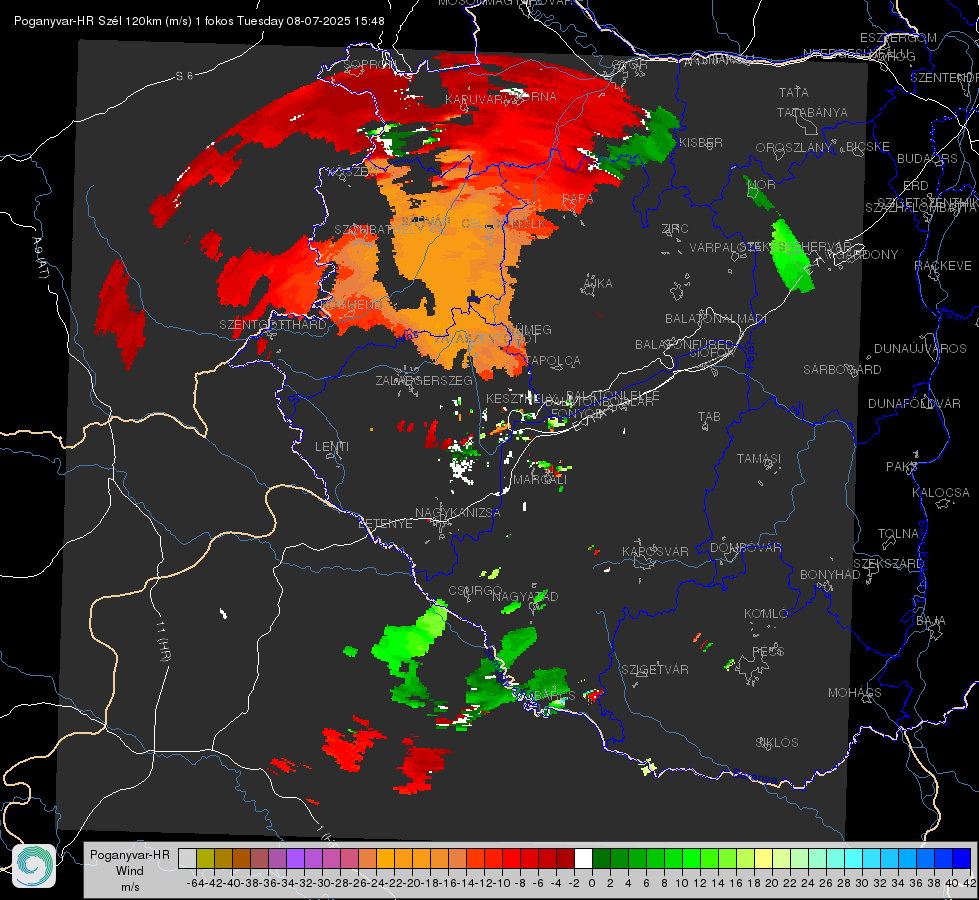Click the LENTI town label

tap(332, 447)
